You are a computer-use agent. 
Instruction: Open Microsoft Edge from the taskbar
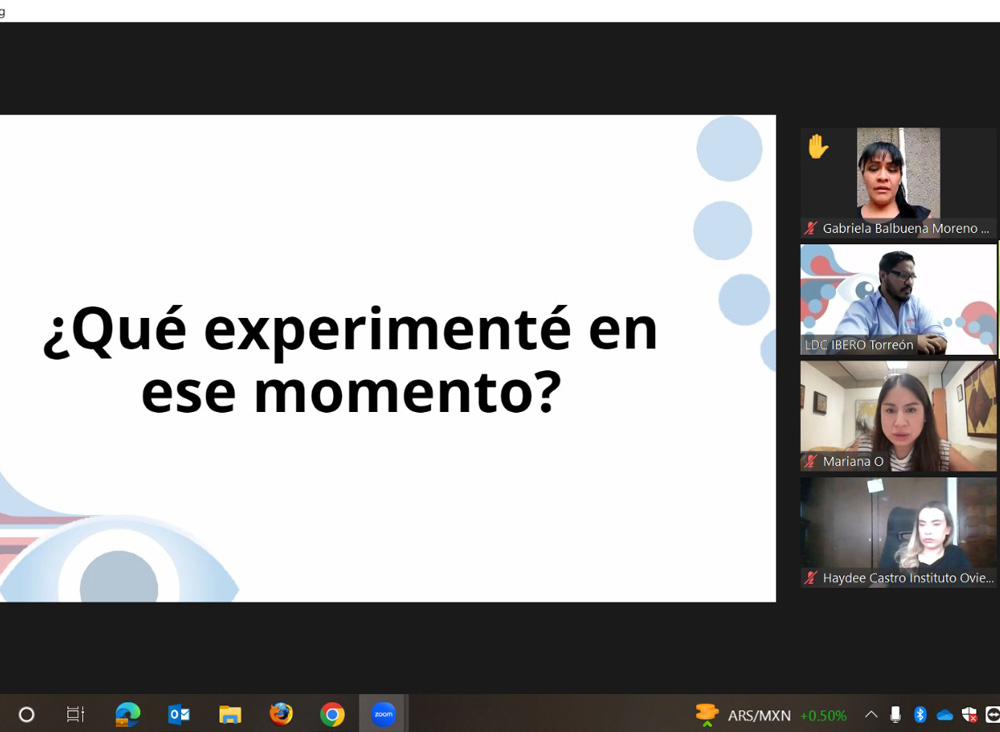coord(127,714)
